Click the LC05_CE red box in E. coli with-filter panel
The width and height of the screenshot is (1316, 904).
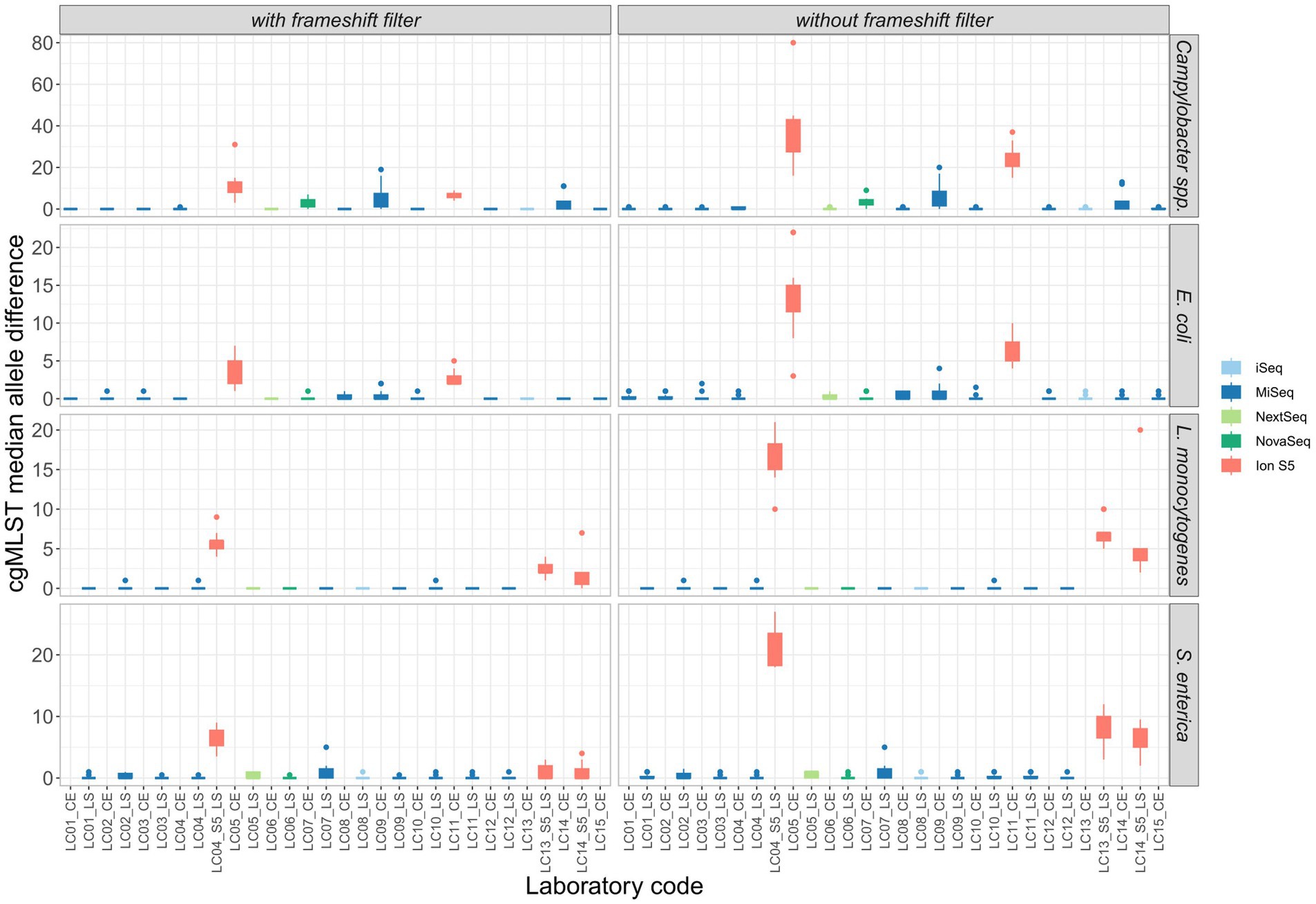(x=235, y=372)
